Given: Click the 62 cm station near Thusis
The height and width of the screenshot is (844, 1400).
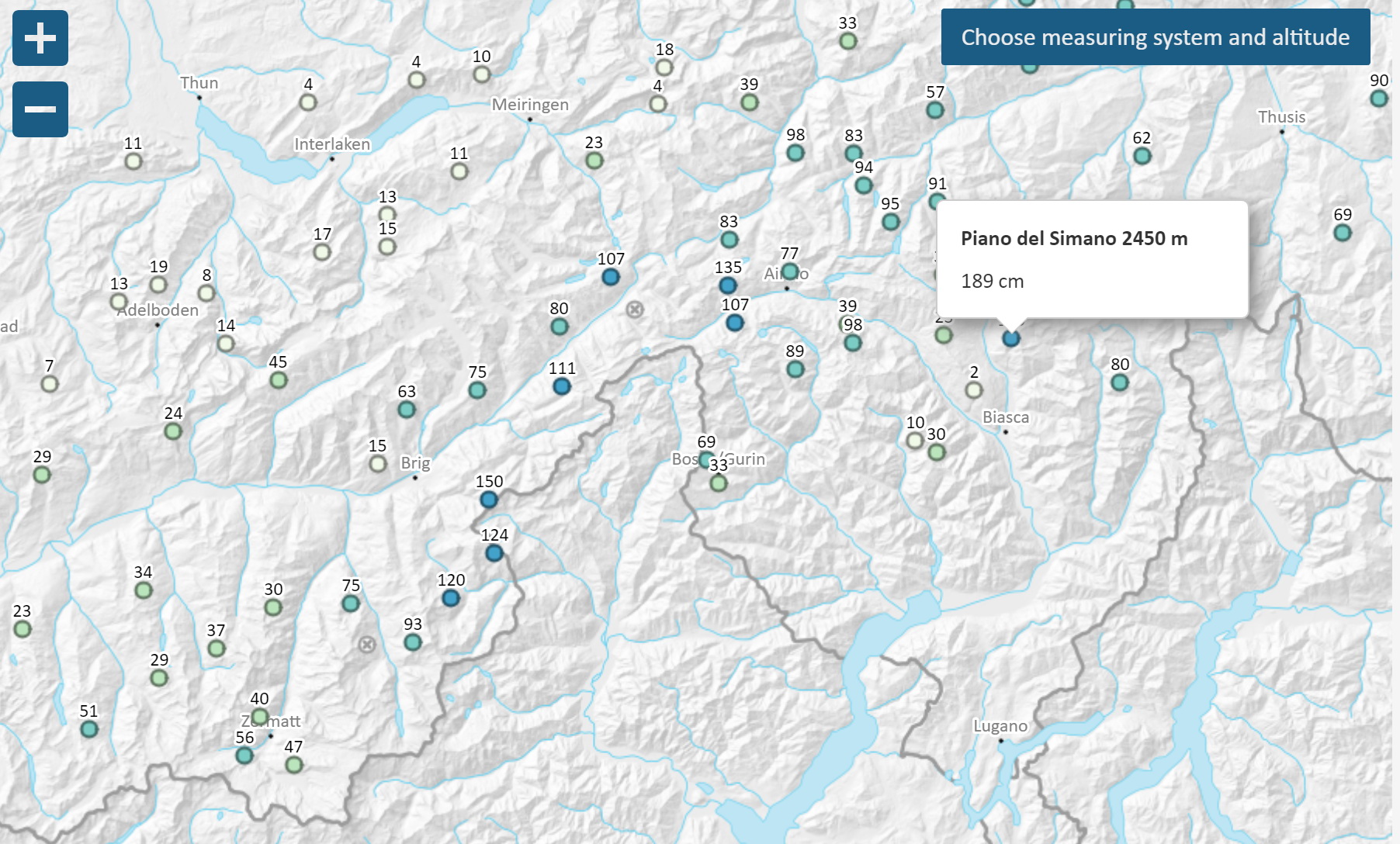Looking at the screenshot, I should point(1142,156).
